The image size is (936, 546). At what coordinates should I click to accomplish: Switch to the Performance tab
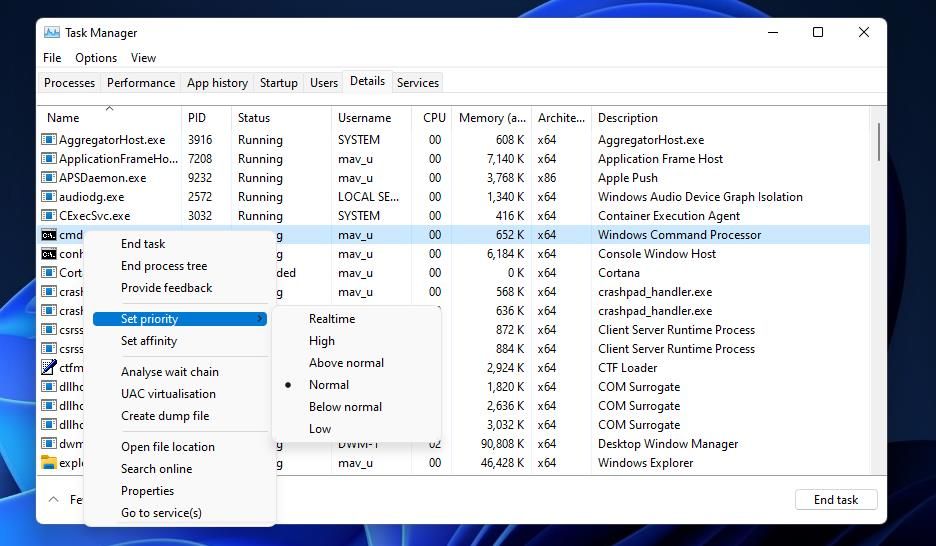(141, 83)
